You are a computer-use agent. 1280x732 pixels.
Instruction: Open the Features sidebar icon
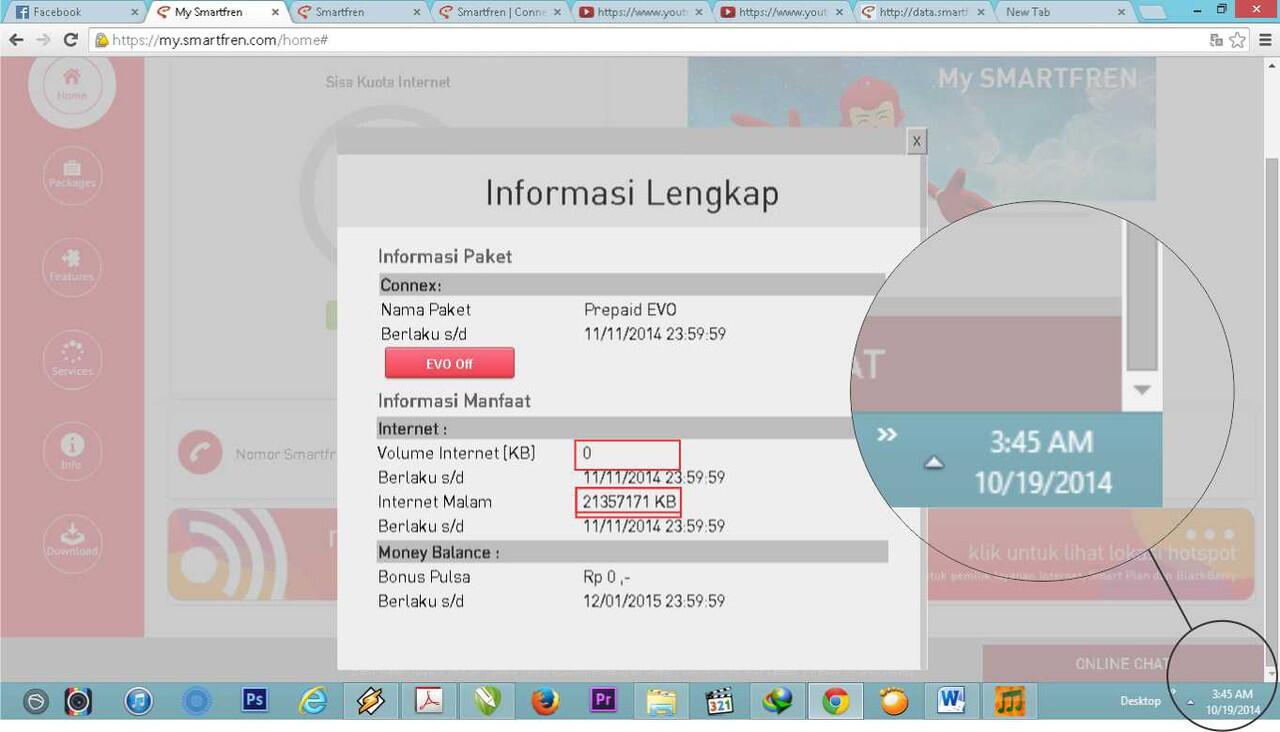(72, 268)
